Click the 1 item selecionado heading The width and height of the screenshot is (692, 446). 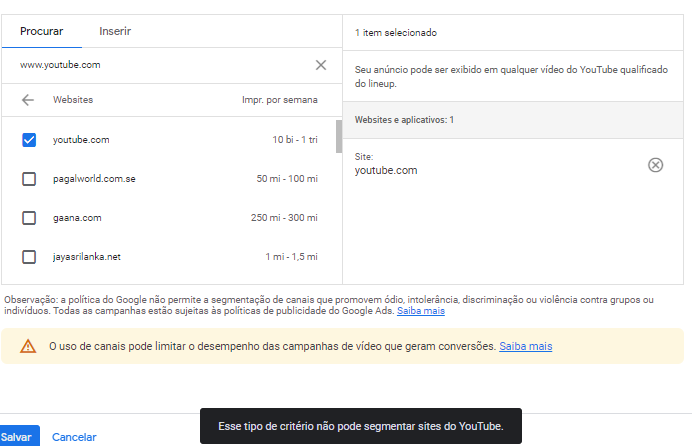(396, 33)
